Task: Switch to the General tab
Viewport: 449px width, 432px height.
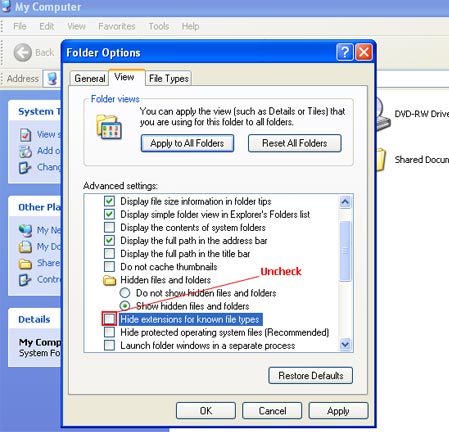Action: coord(90,78)
